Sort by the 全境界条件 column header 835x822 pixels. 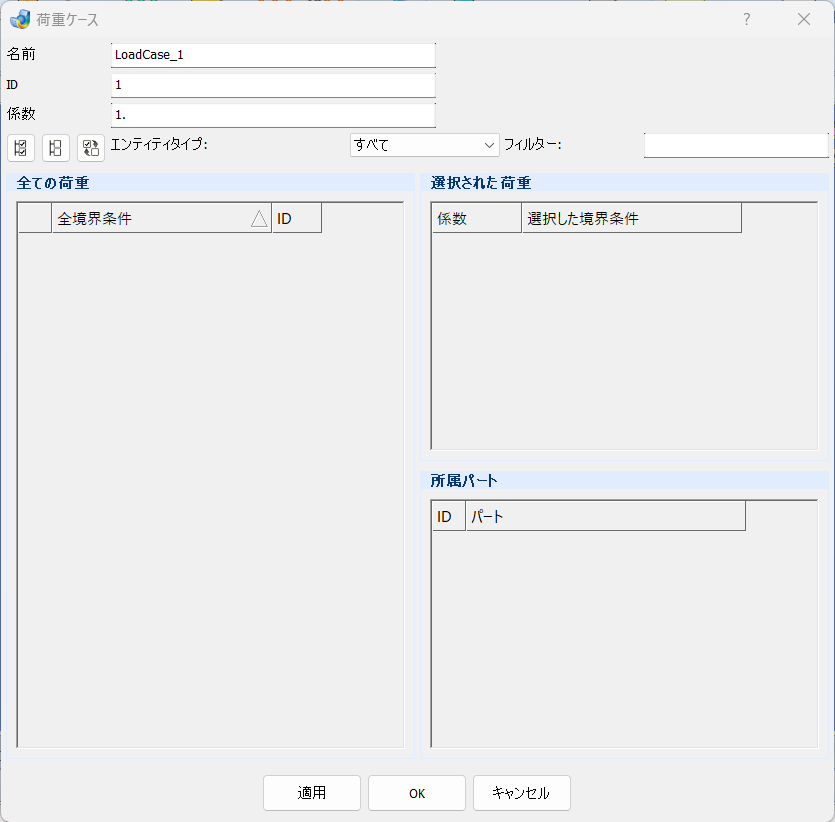161,218
